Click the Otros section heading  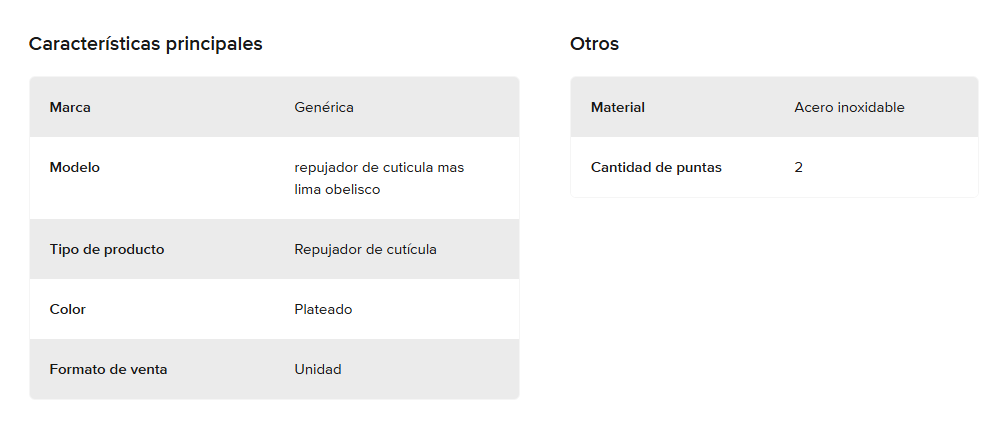pyautogui.click(x=594, y=44)
